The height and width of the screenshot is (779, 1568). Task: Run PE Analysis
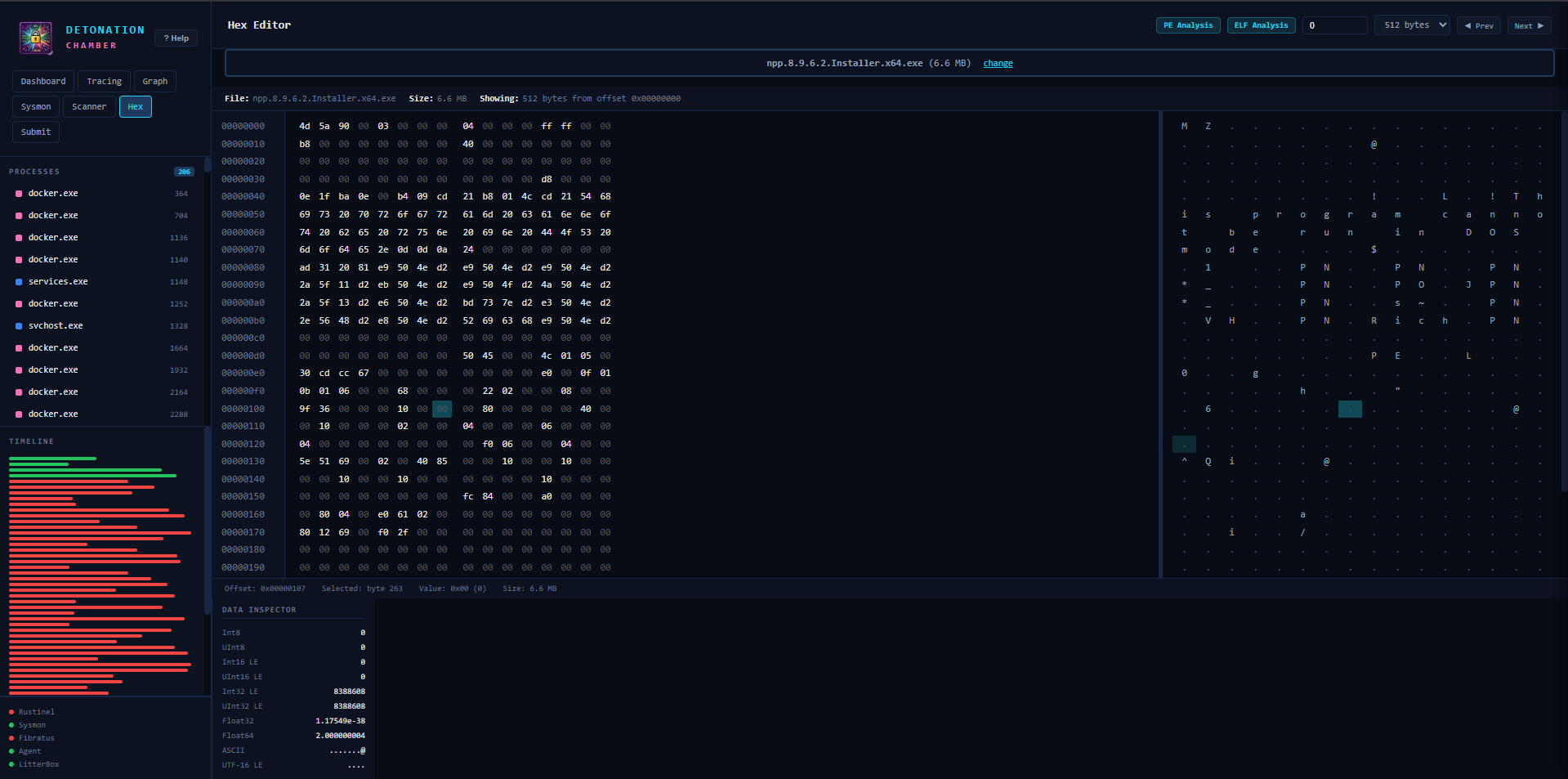coord(1188,25)
